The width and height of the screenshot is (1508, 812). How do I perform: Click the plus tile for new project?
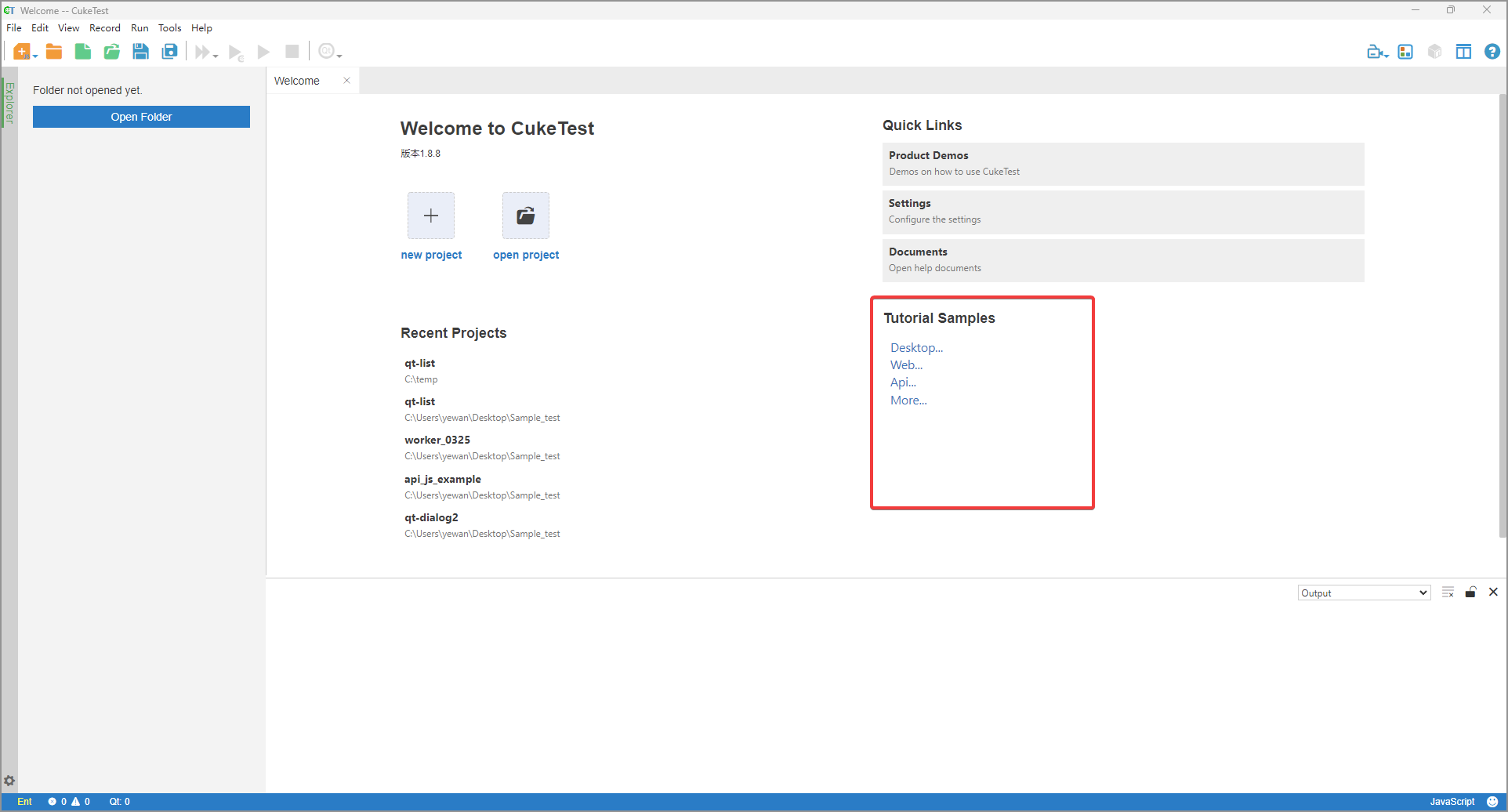[431, 216]
